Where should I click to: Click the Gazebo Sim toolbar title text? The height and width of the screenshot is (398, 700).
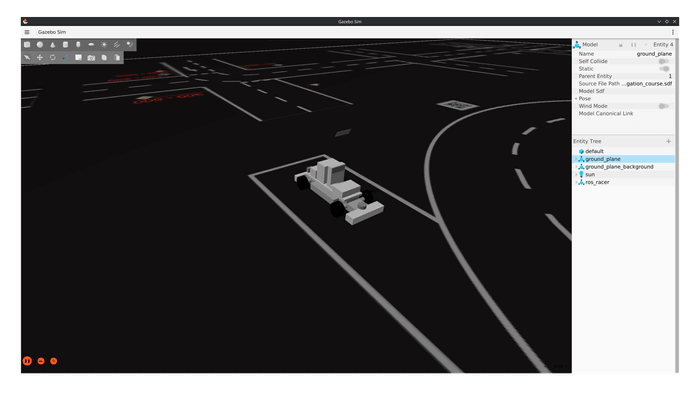(x=52, y=32)
